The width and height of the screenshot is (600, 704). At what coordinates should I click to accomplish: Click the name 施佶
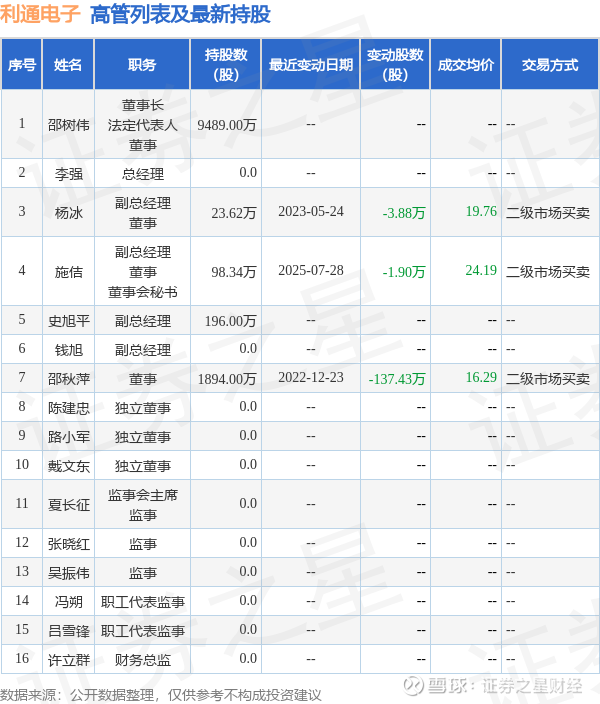[x=68, y=272]
